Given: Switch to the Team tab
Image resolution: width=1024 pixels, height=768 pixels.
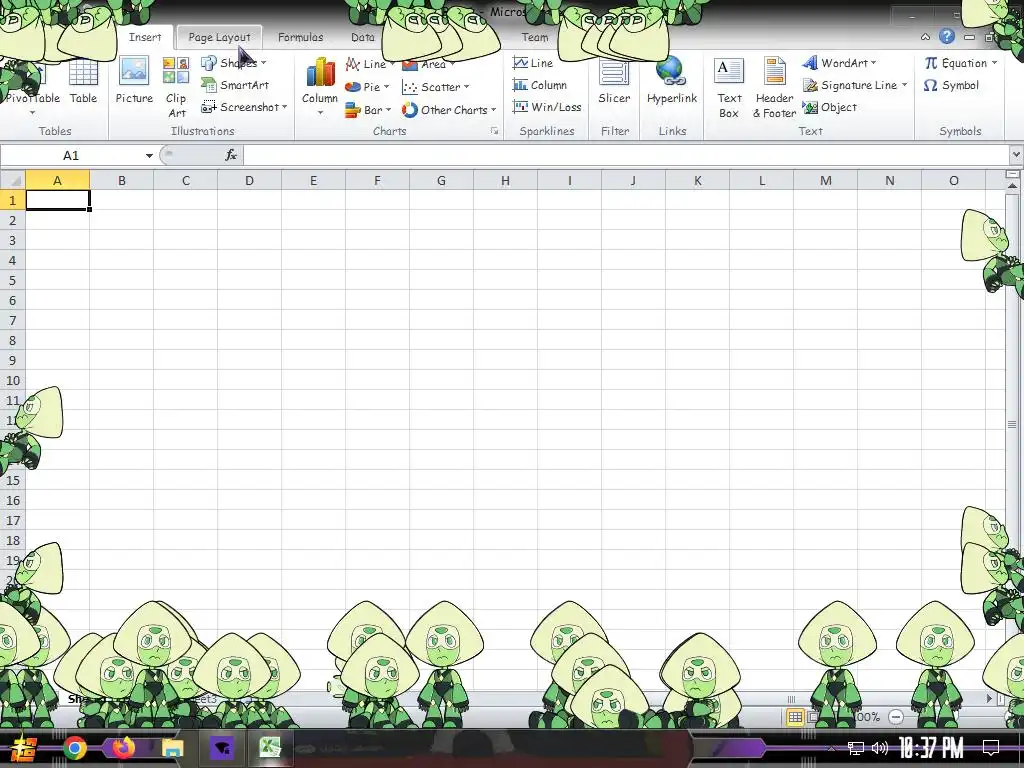Looking at the screenshot, I should point(535,37).
